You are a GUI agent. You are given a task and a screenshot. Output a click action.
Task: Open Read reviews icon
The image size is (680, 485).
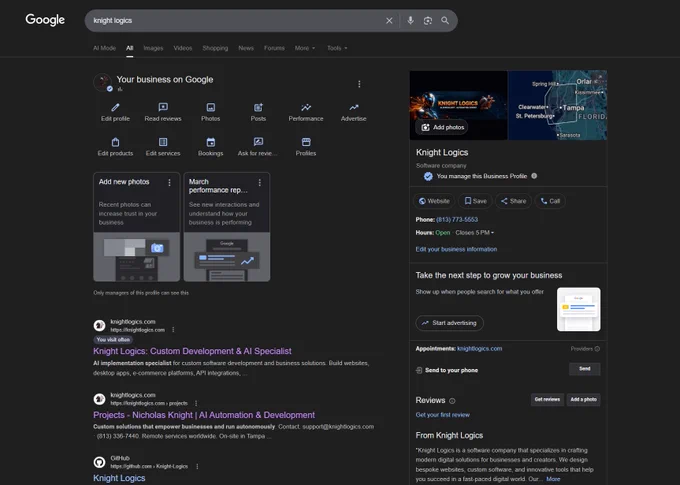point(163,107)
